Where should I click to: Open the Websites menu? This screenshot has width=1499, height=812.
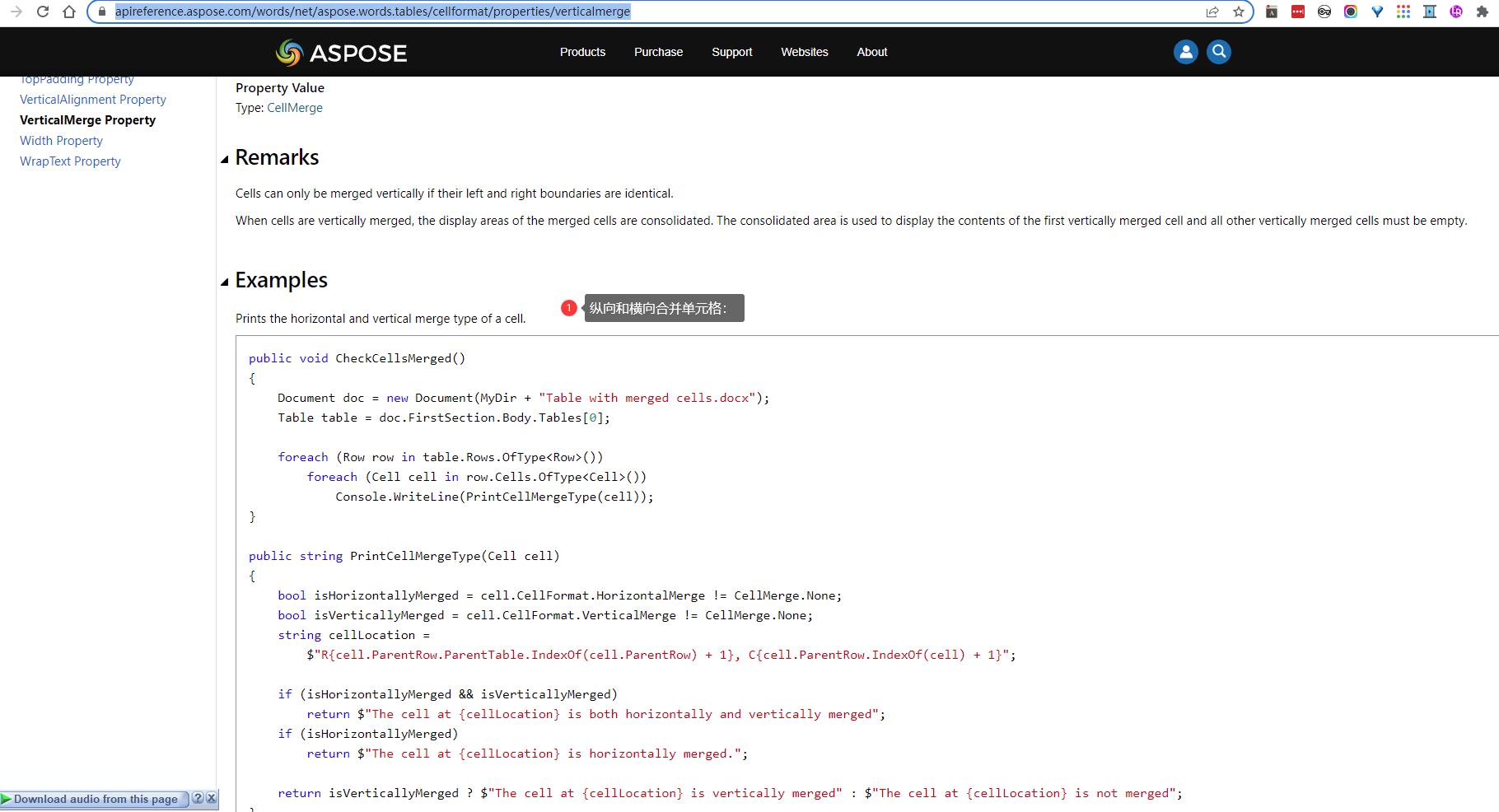pyautogui.click(x=804, y=52)
